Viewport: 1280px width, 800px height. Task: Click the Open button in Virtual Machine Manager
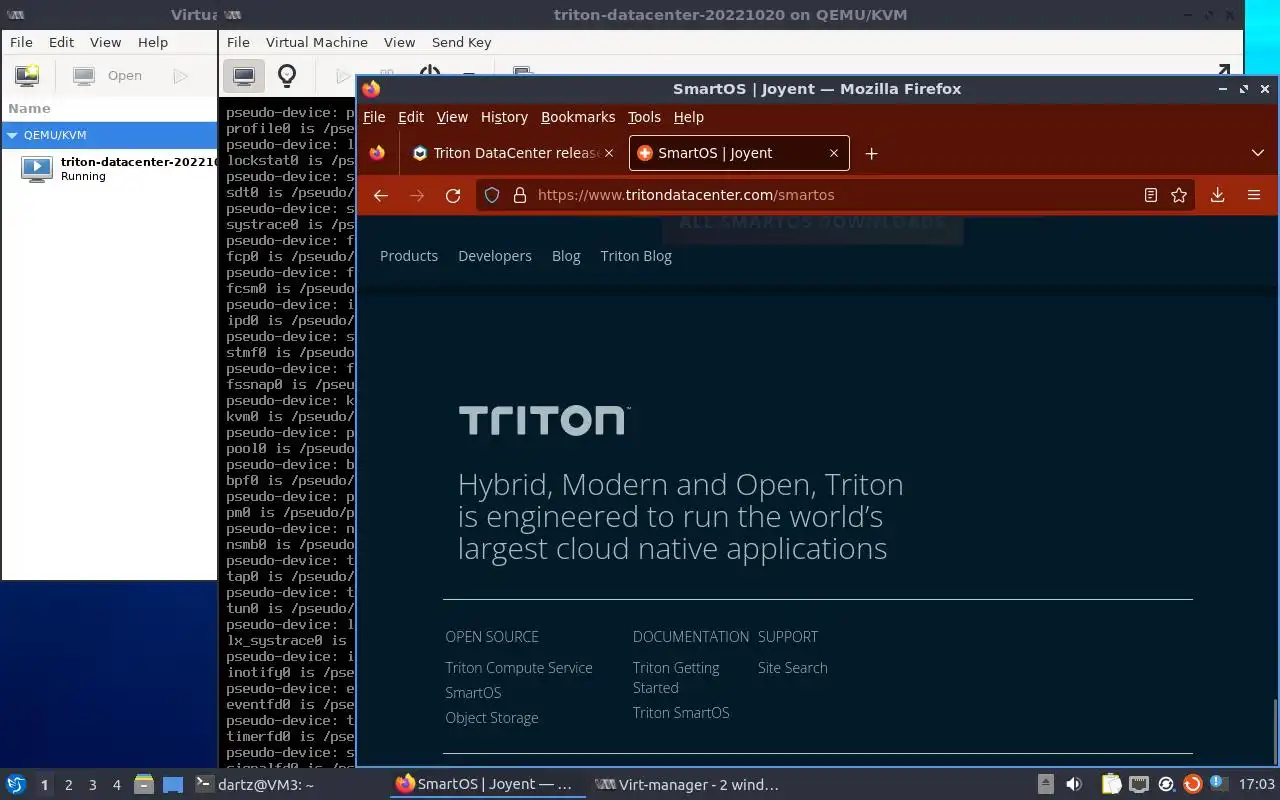(108, 76)
